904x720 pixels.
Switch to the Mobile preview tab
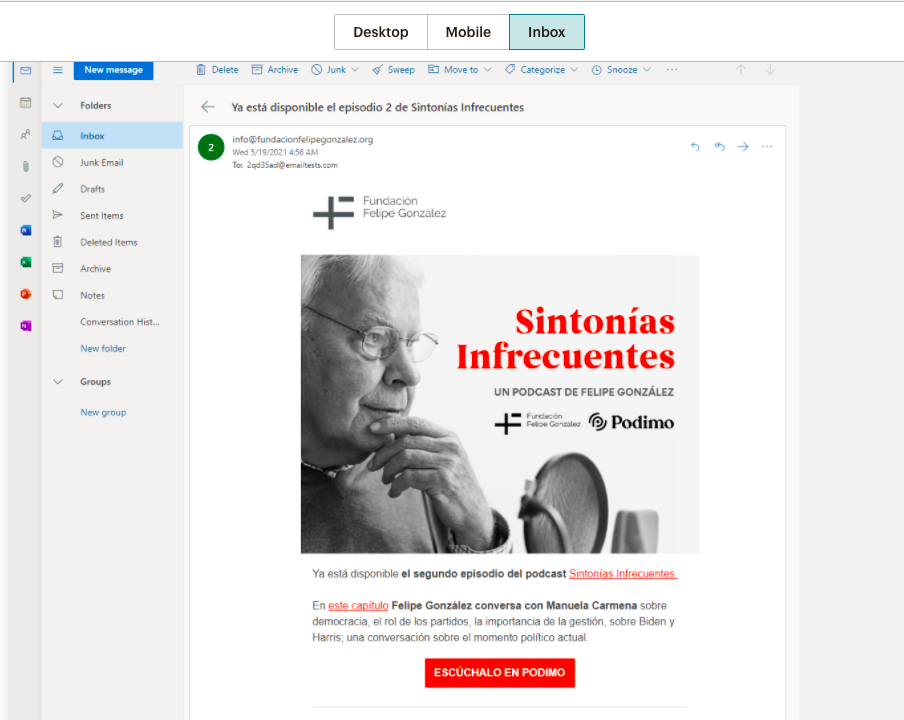click(x=468, y=32)
